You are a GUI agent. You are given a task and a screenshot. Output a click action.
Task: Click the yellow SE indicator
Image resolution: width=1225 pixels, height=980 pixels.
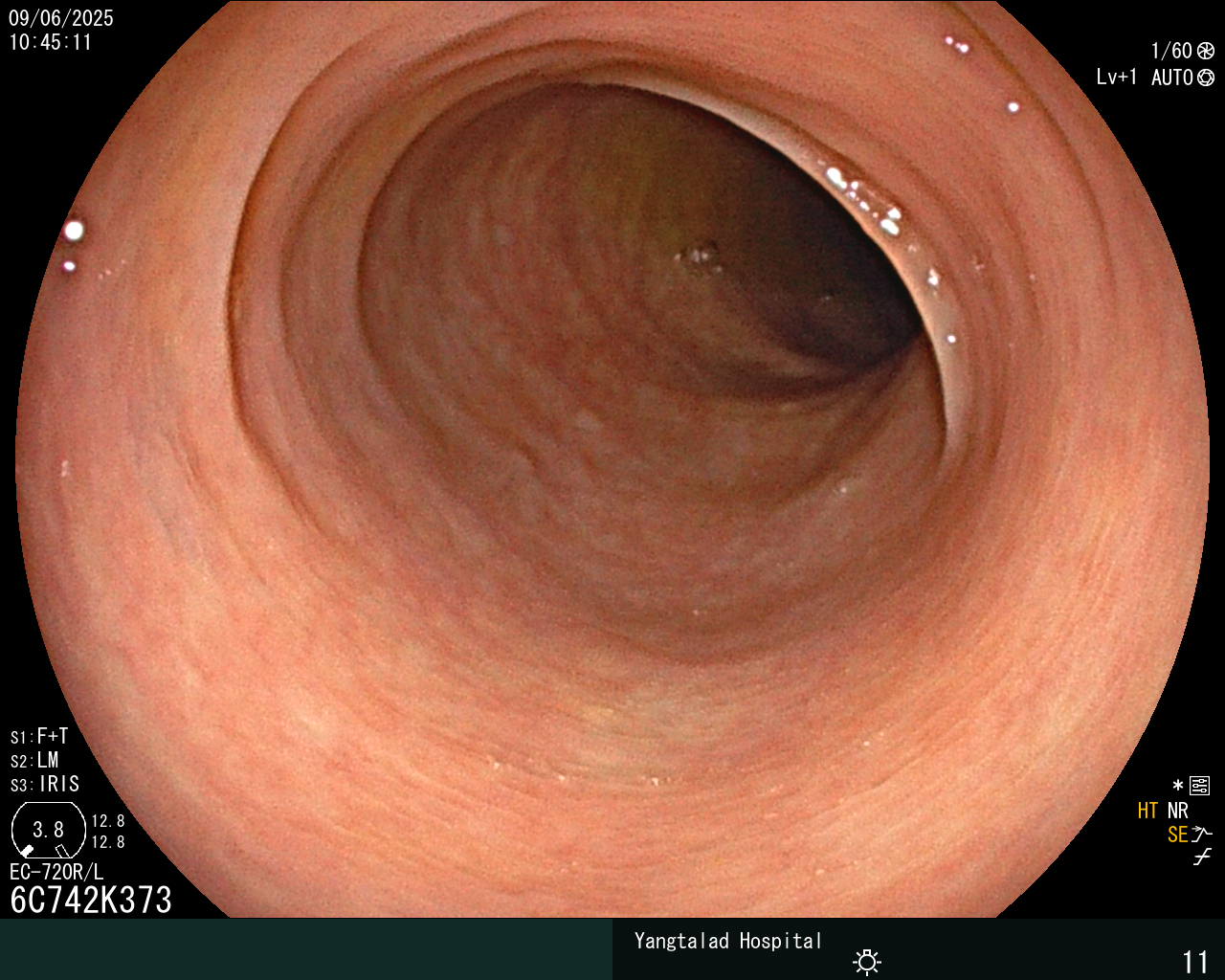pos(1178,835)
